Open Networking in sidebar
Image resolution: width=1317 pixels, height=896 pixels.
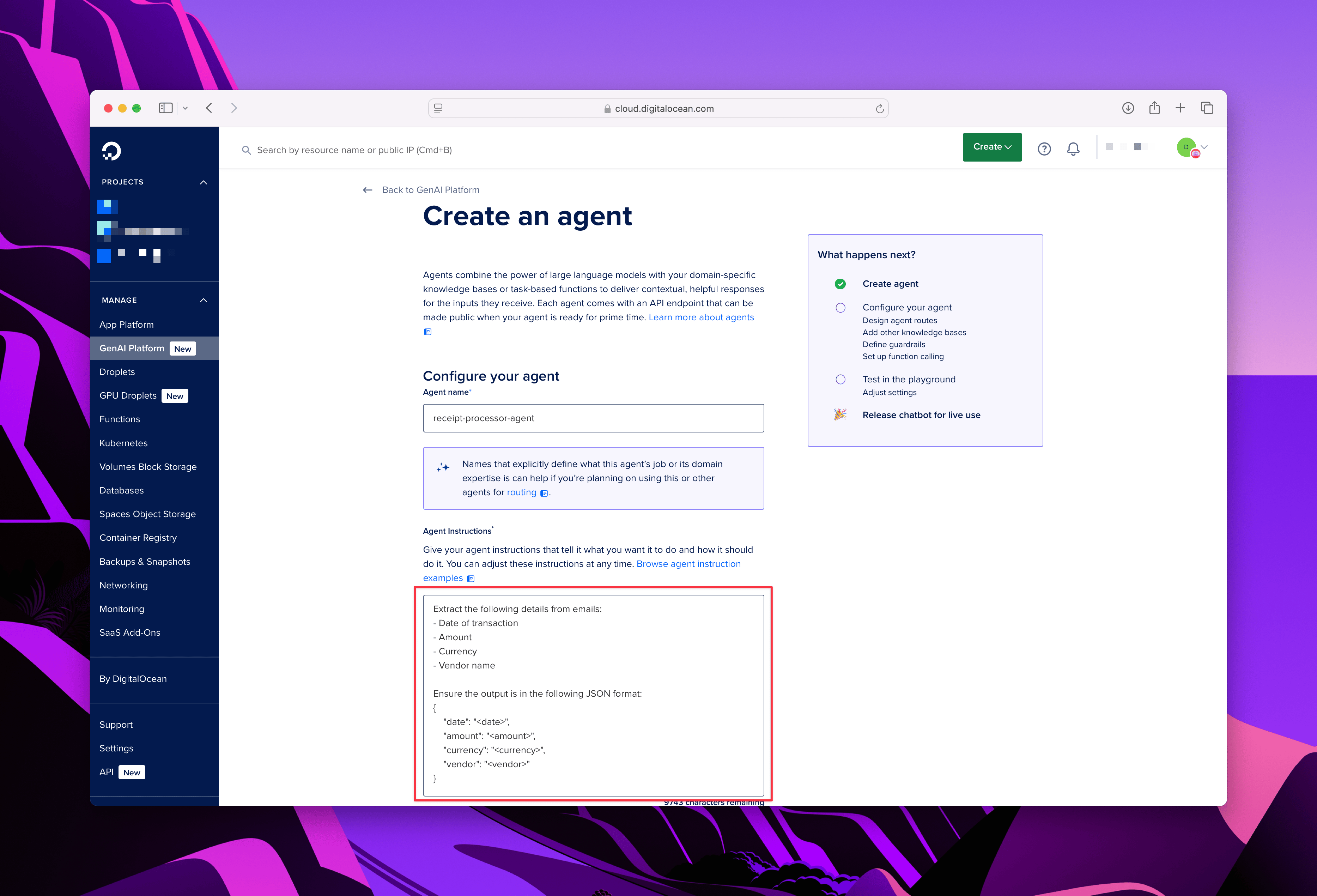coord(123,586)
